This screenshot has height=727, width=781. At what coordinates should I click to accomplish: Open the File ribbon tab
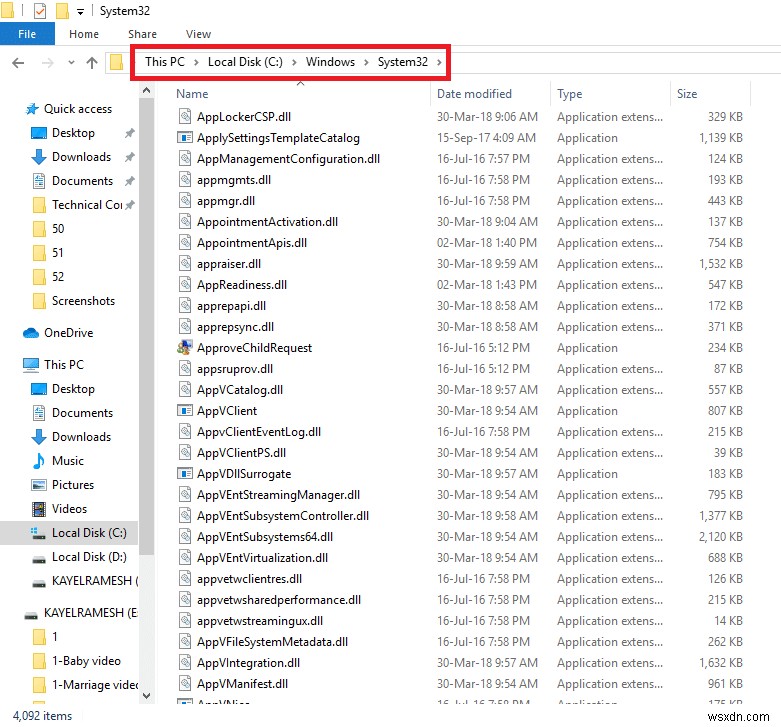pos(27,34)
